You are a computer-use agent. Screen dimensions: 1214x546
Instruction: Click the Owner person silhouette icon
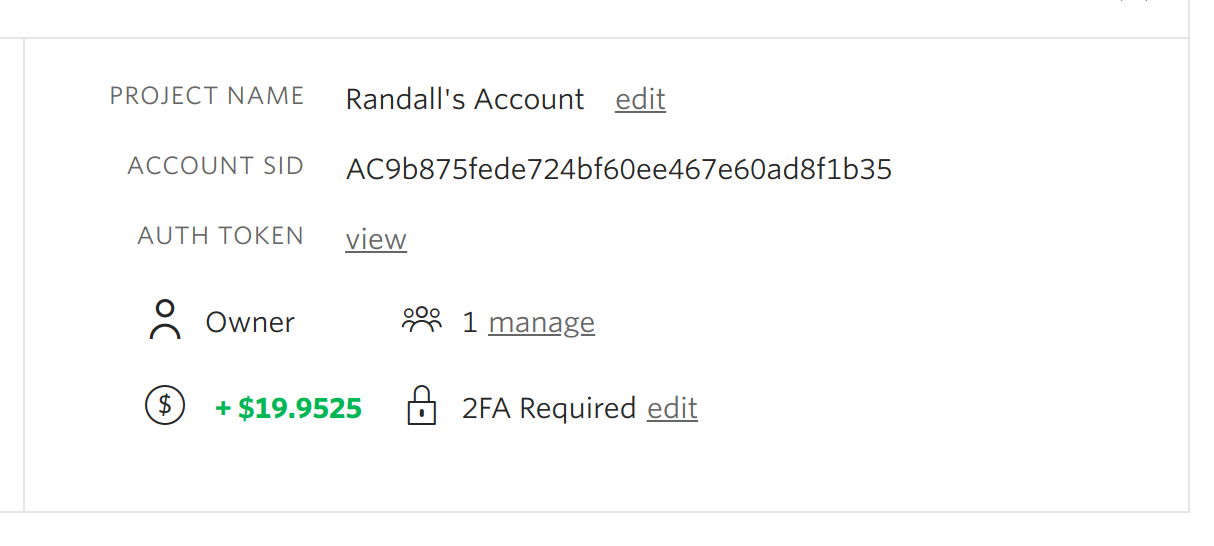165,320
